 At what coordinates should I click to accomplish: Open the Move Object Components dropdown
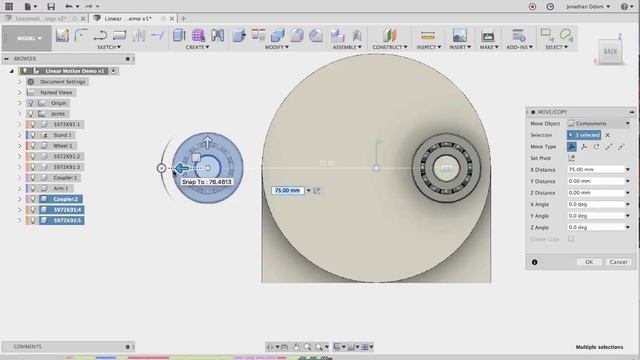tap(599, 123)
